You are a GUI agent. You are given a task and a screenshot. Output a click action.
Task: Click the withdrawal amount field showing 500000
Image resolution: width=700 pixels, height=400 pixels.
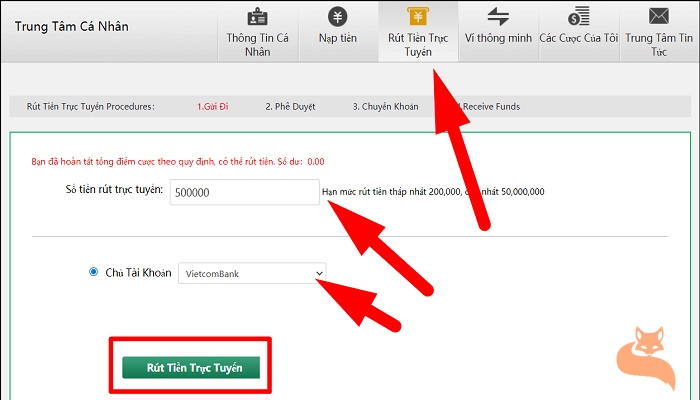coord(245,192)
